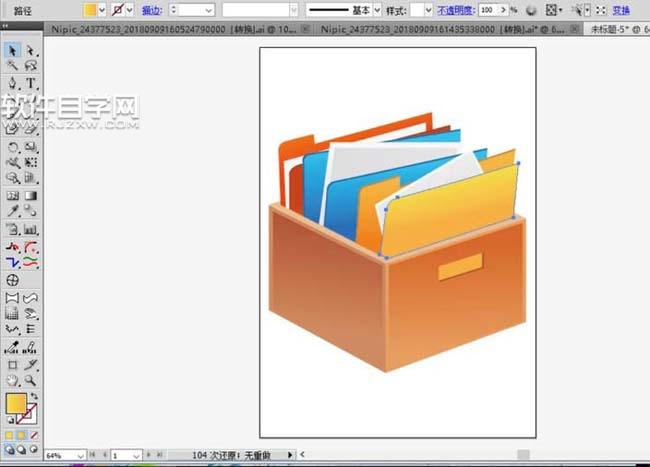Switch to second Nipic ...1435338000 document tab
Screen dimensions: 650x467
443,29
